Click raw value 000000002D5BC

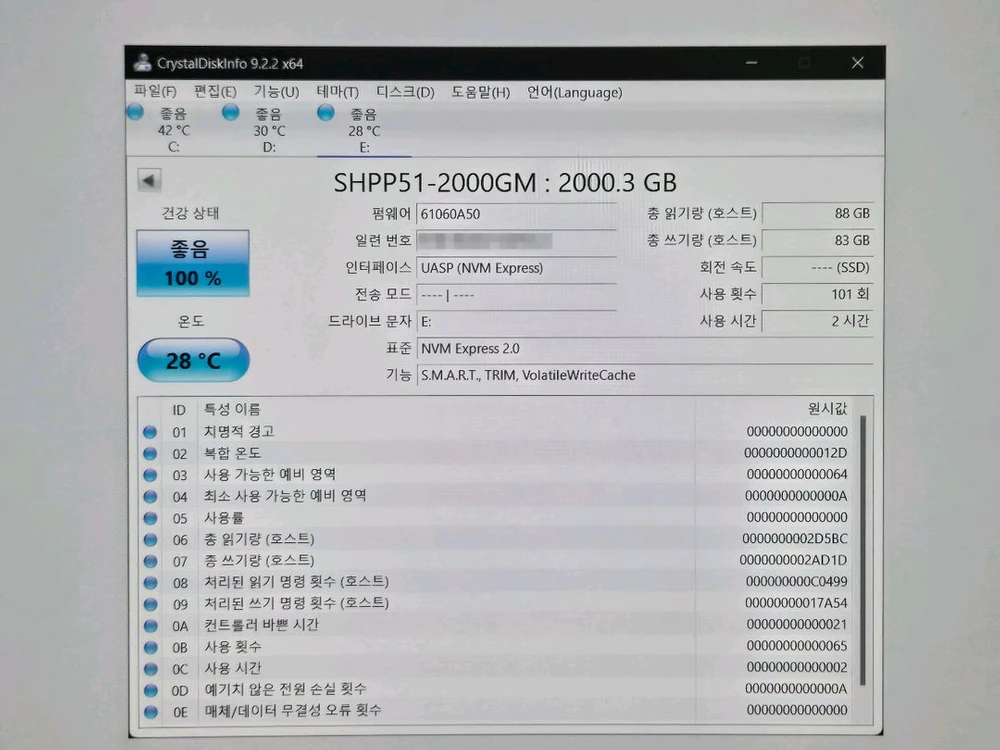tap(795, 539)
